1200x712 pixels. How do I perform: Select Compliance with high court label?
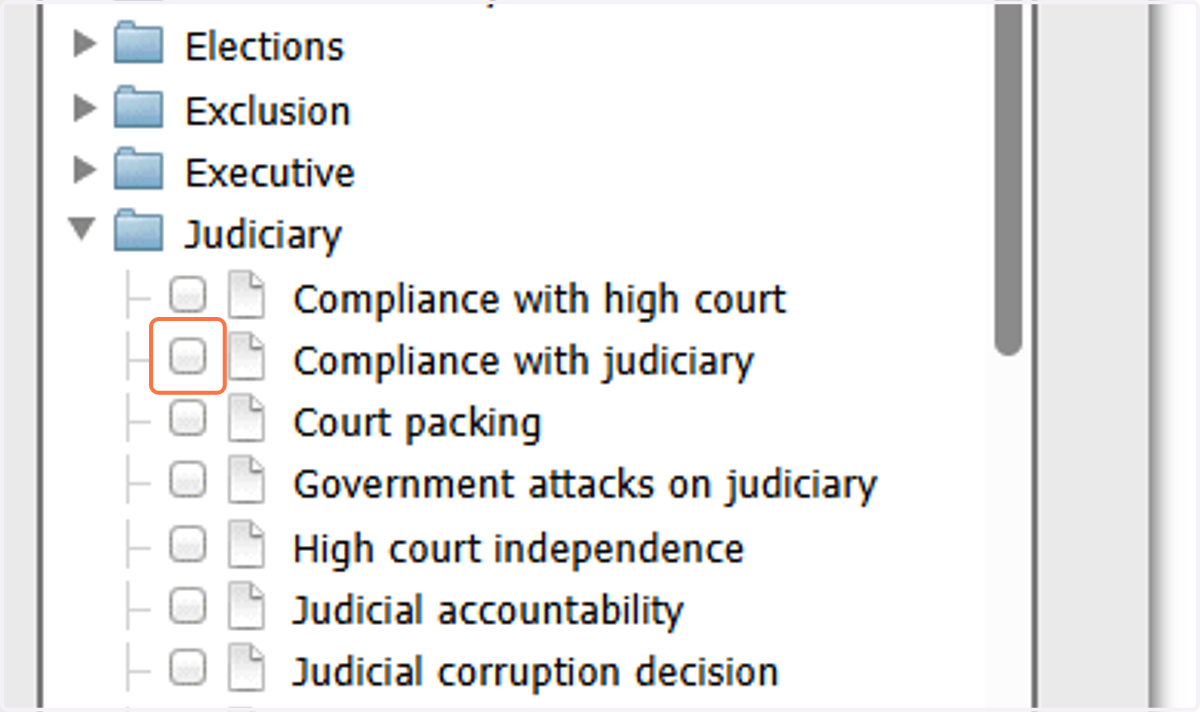tap(540, 299)
